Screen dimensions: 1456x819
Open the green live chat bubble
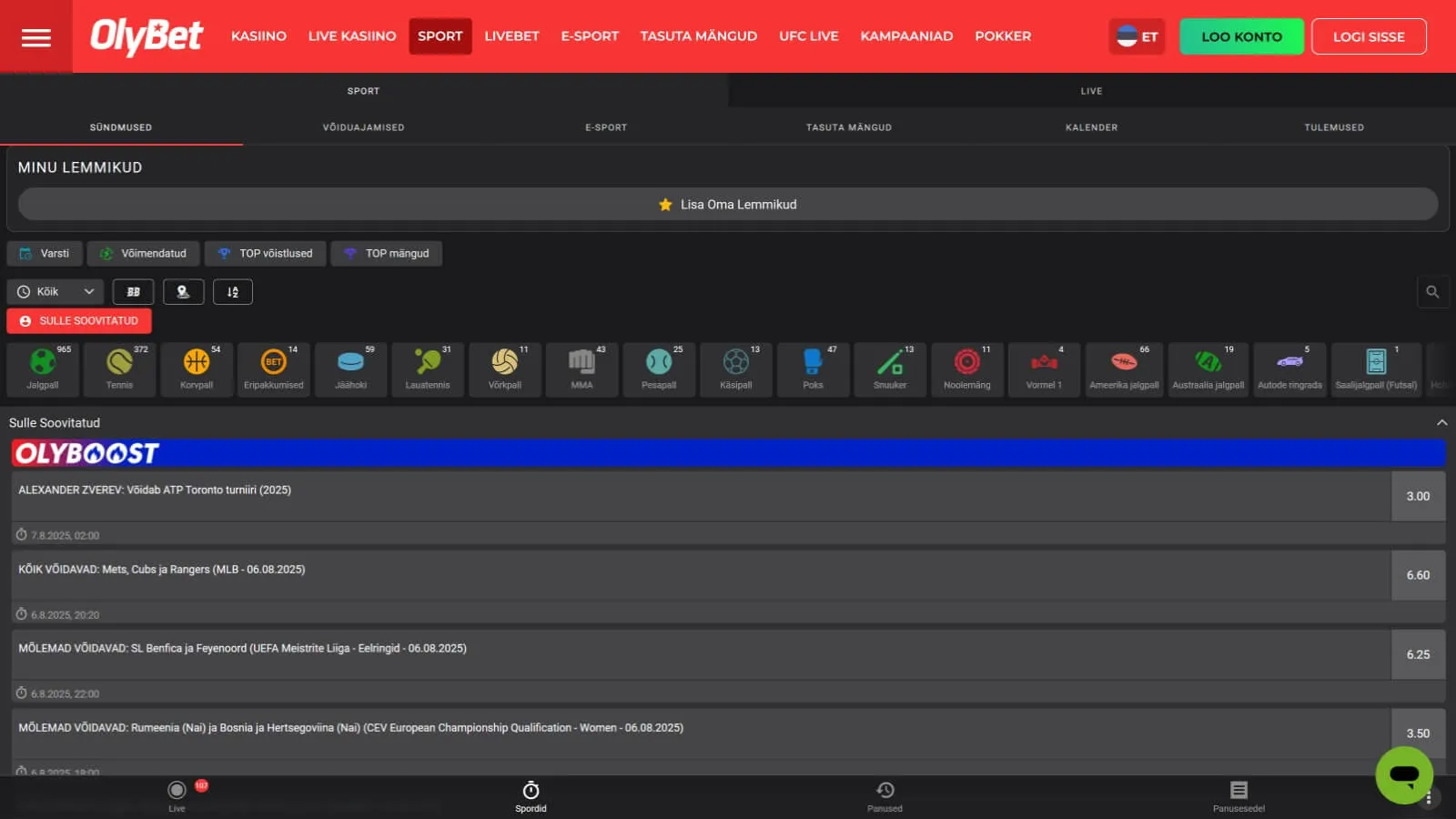(1404, 775)
